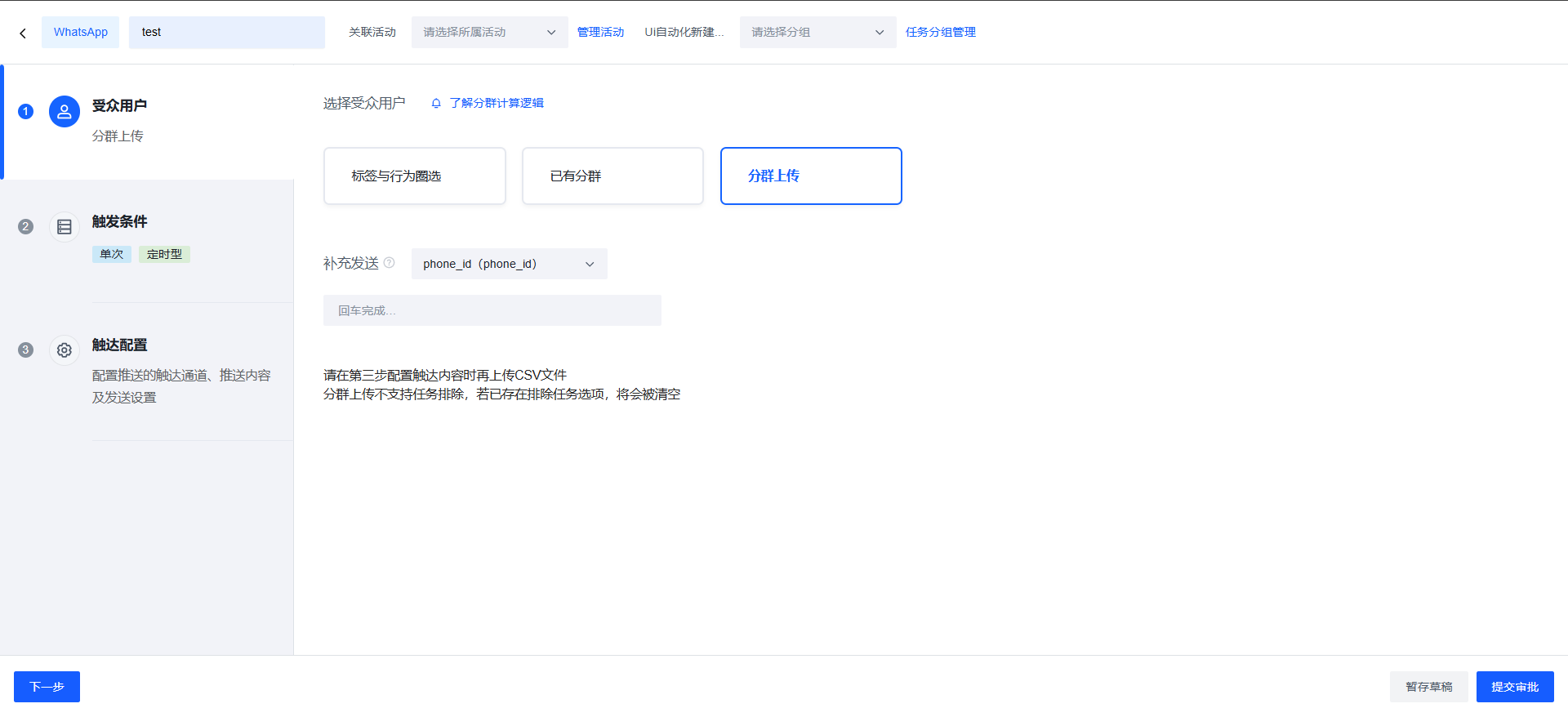Expand the phone_id supplementary send dropdown

pos(509,264)
